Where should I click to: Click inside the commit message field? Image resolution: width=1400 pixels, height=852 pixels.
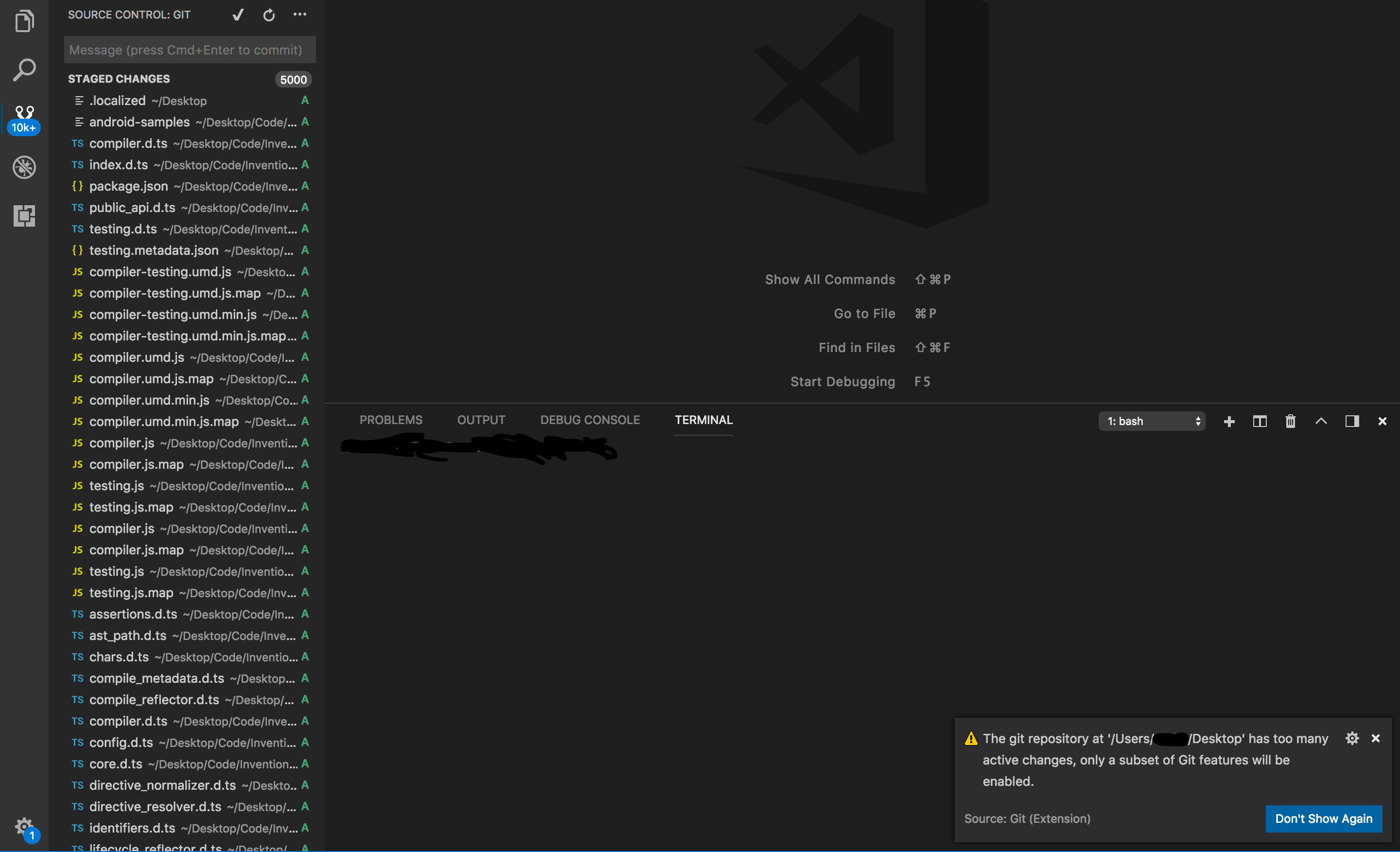[x=190, y=50]
